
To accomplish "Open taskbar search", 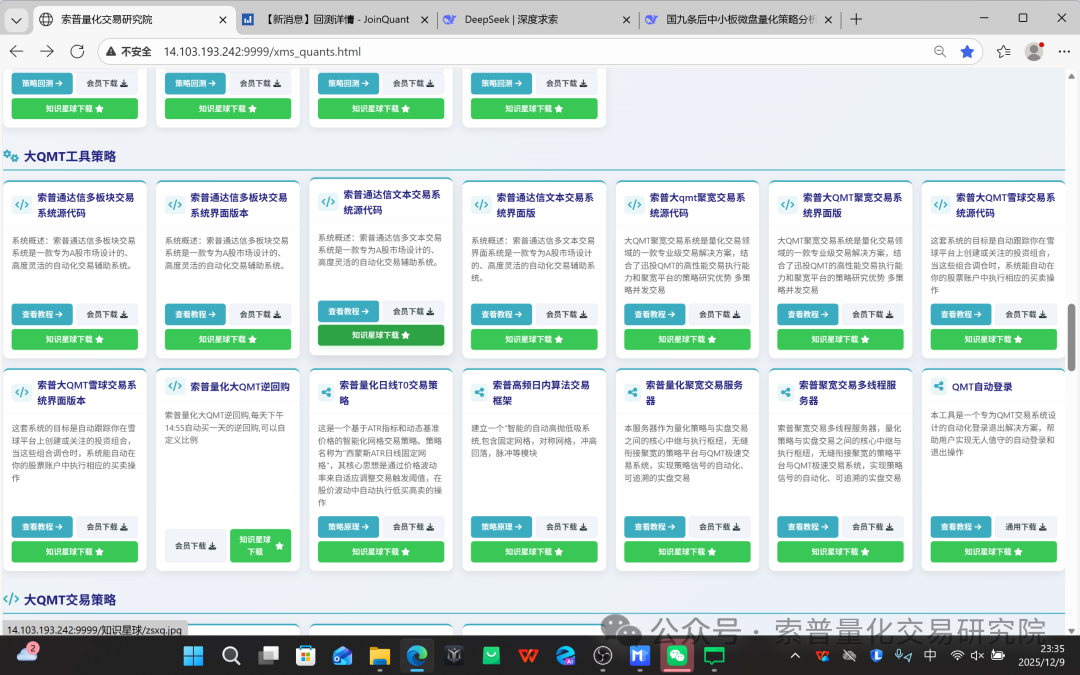I will (x=231, y=656).
